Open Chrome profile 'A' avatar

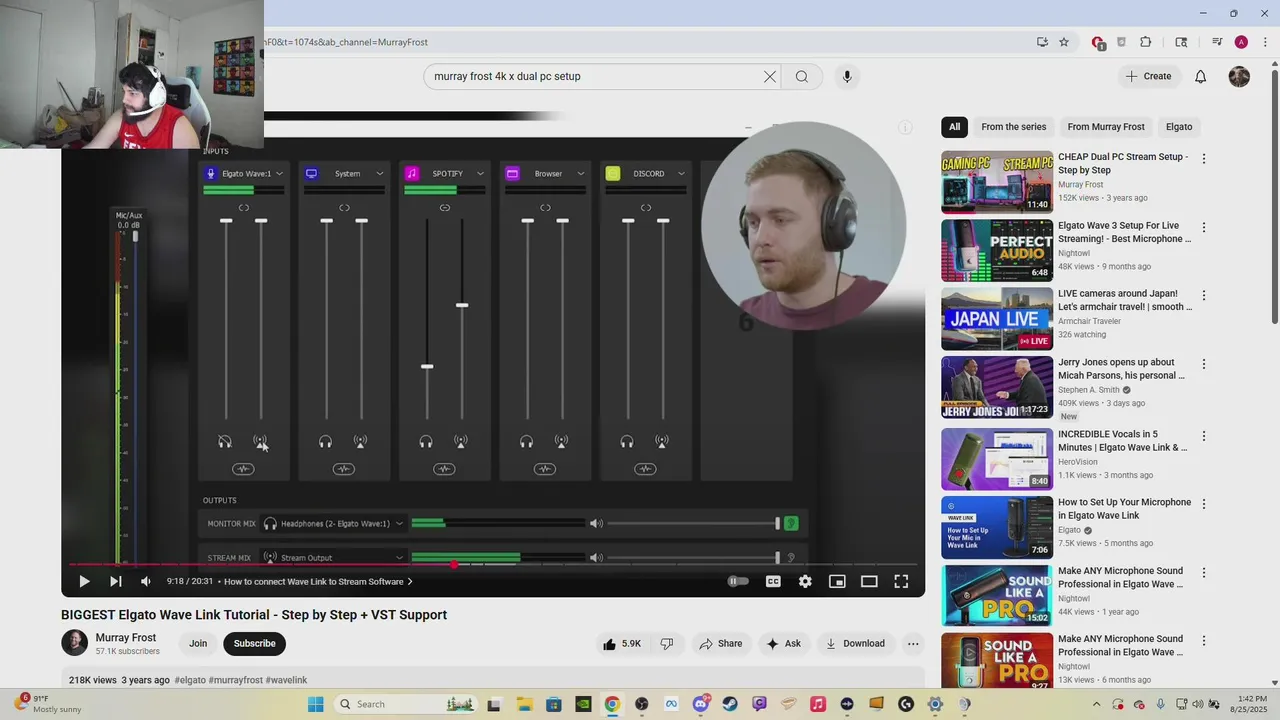point(1241,42)
